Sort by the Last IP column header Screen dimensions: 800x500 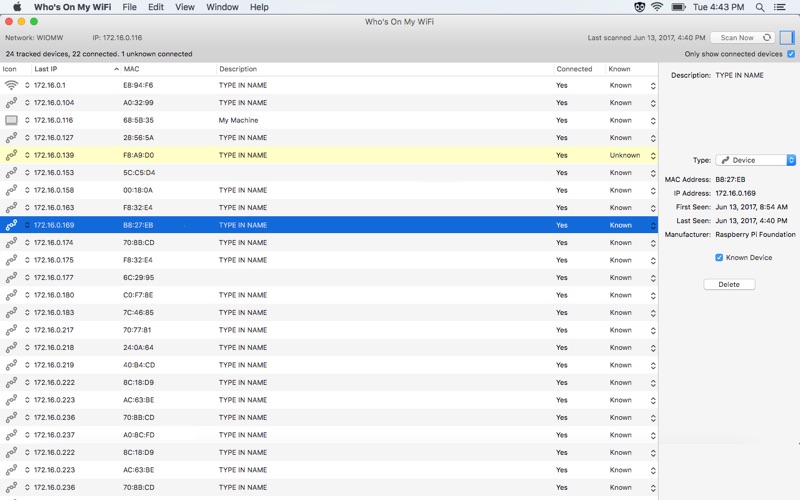coord(77,69)
